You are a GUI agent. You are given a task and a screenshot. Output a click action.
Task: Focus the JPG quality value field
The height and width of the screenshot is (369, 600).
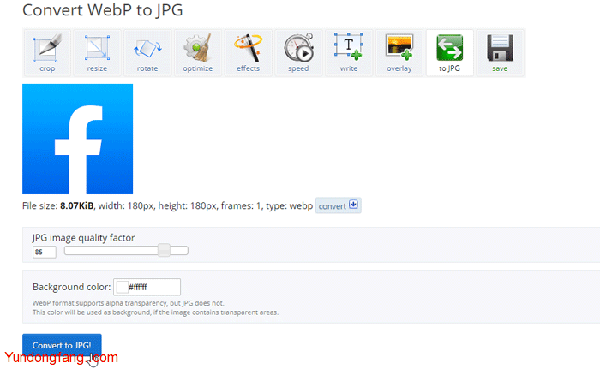tap(44, 252)
